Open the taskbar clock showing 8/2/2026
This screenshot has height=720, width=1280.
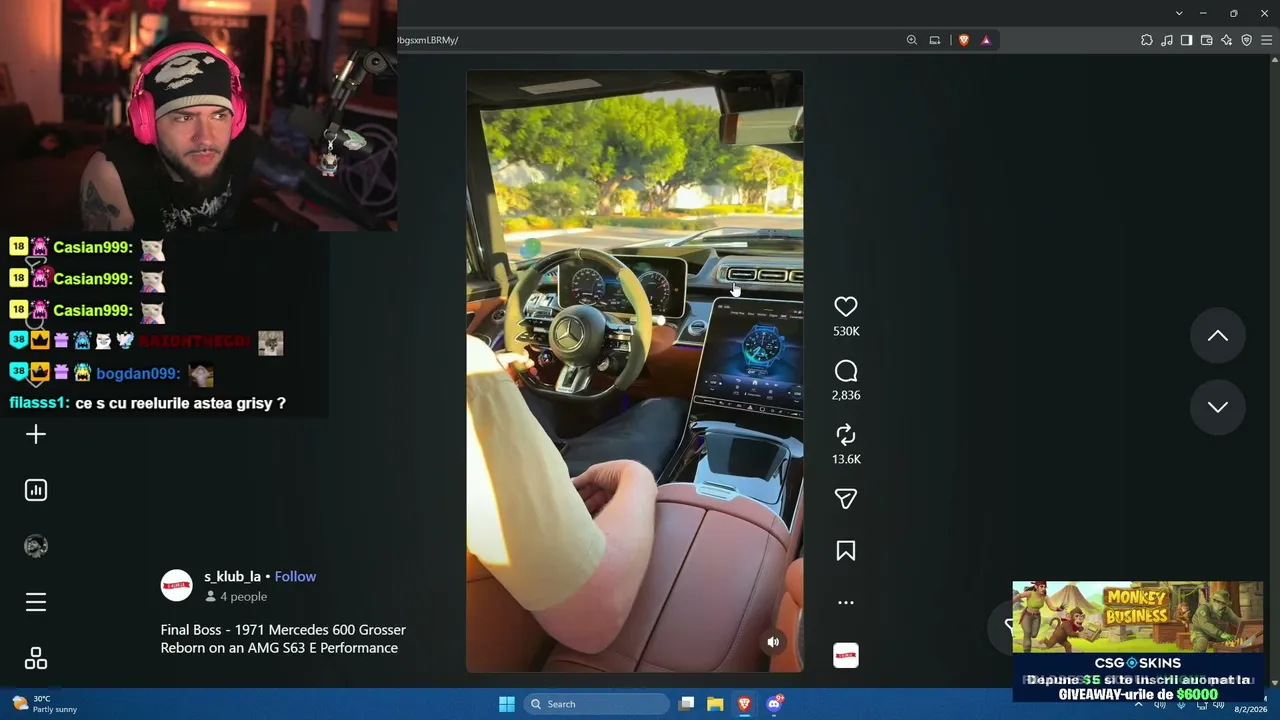[1250, 708]
